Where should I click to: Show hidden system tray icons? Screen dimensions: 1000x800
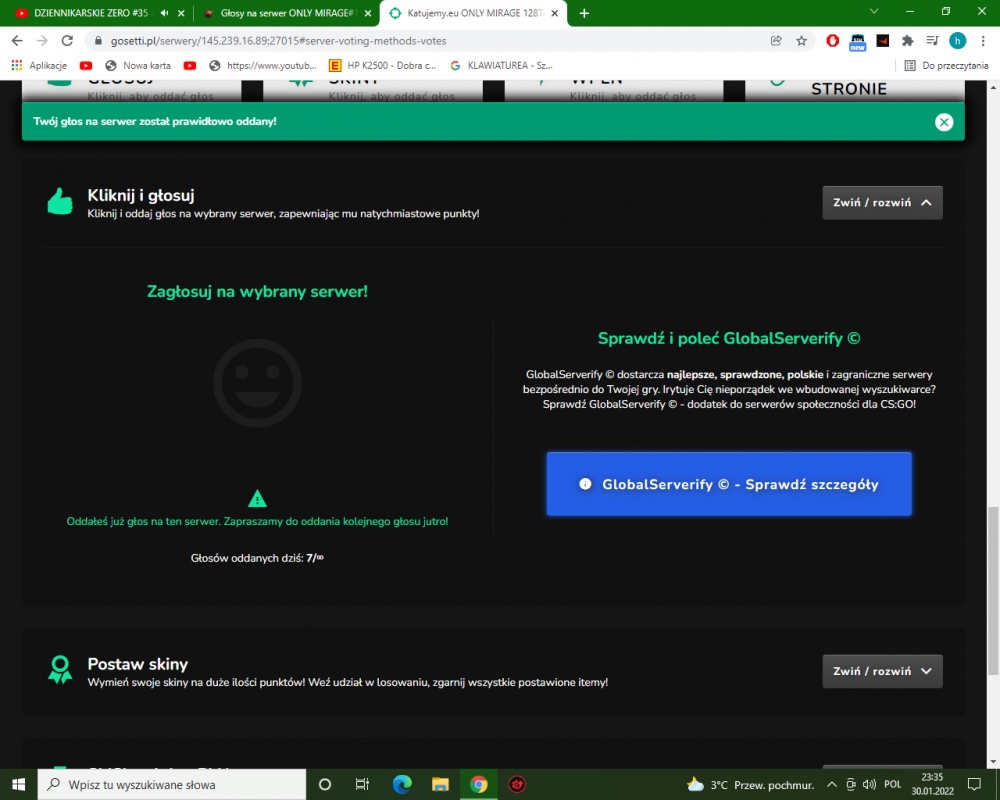[x=832, y=785]
